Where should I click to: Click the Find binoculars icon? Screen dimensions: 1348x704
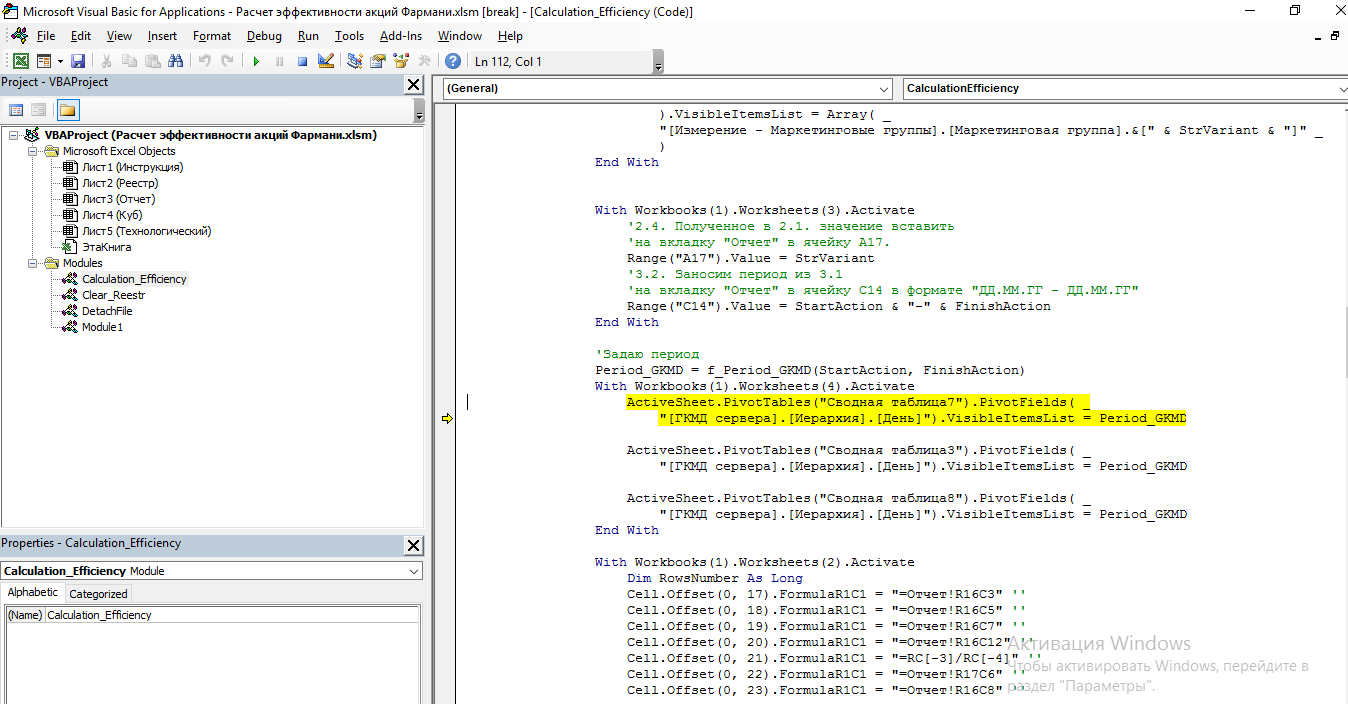[176, 61]
